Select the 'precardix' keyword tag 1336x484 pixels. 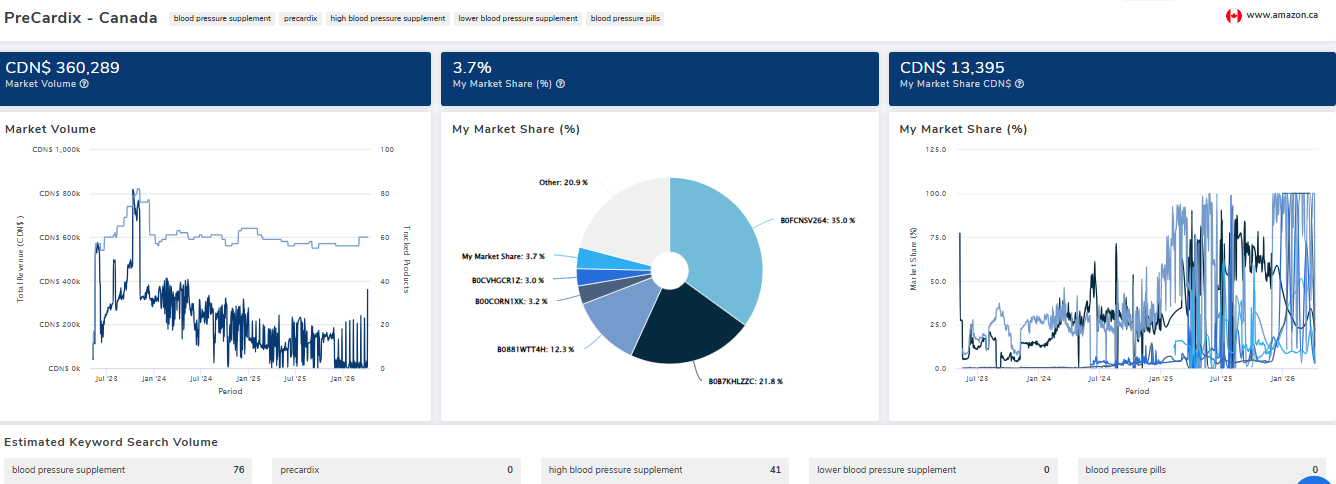click(x=300, y=19)
